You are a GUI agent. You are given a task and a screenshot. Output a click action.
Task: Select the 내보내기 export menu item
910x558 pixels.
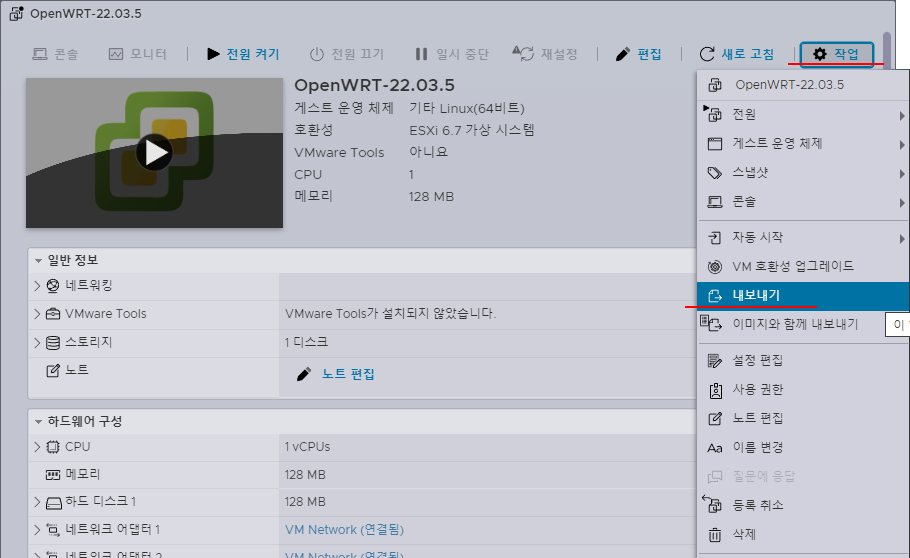click(x=803, y=296)
